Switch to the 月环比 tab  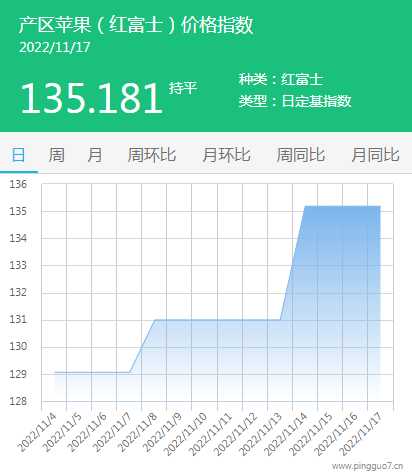coord(226,155)
